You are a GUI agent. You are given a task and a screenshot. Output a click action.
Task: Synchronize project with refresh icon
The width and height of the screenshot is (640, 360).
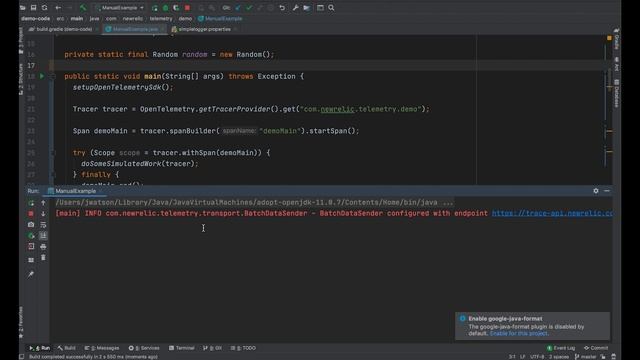[x=44, y=8]
